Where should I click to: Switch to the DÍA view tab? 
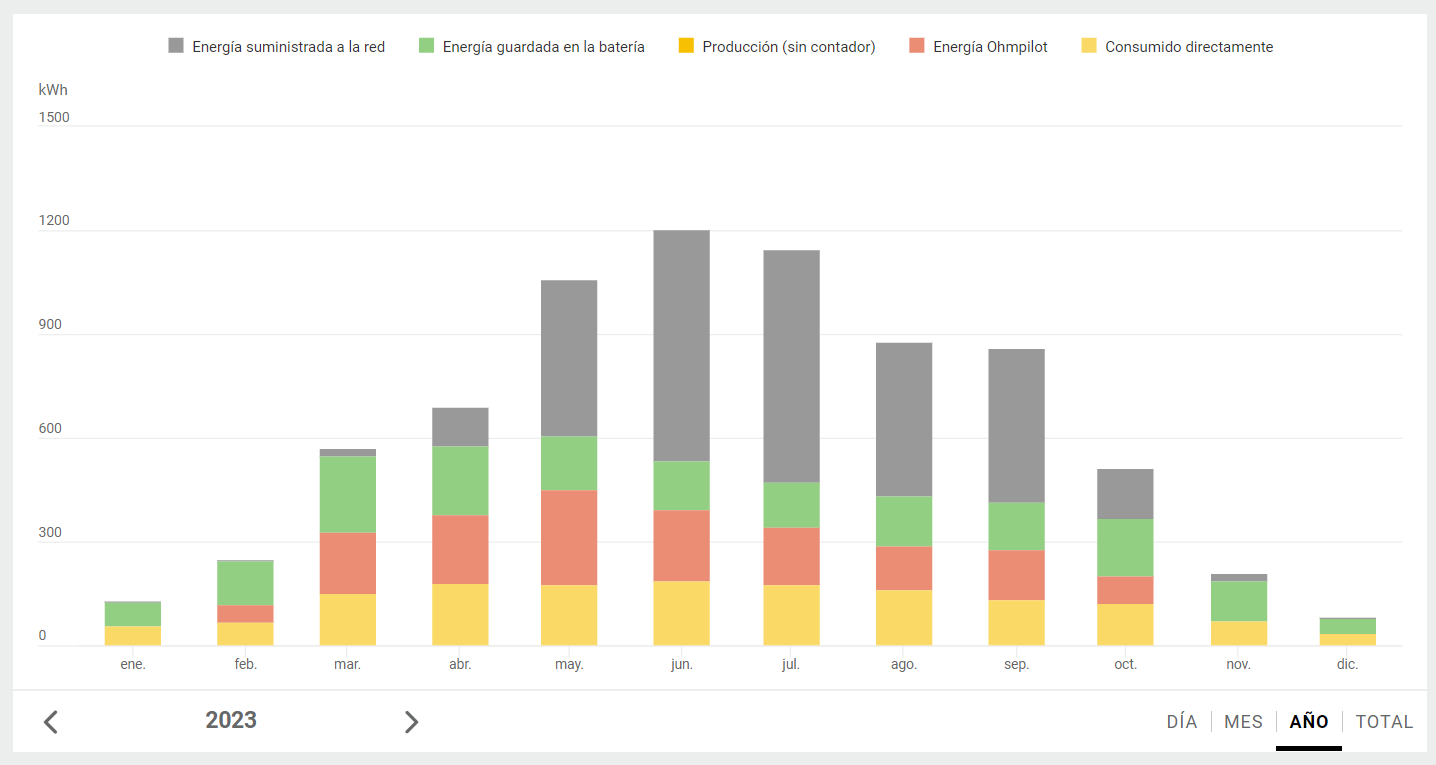1181,722
